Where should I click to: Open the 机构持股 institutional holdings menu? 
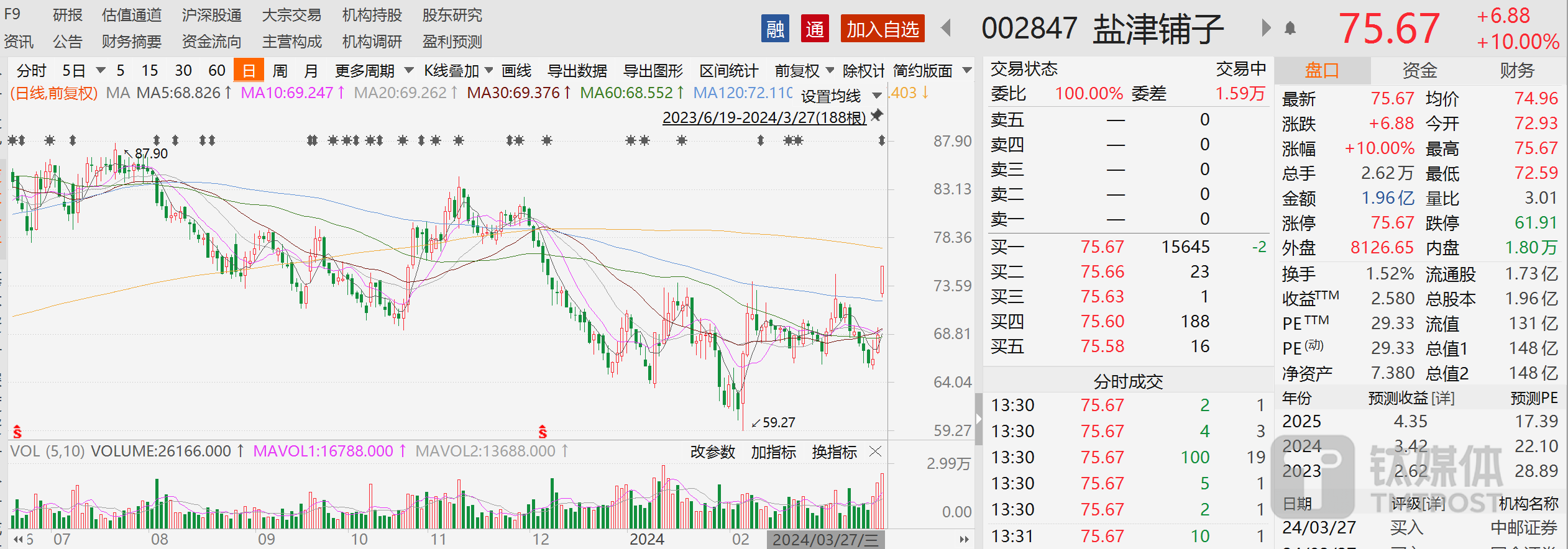[x=372, y=15]
